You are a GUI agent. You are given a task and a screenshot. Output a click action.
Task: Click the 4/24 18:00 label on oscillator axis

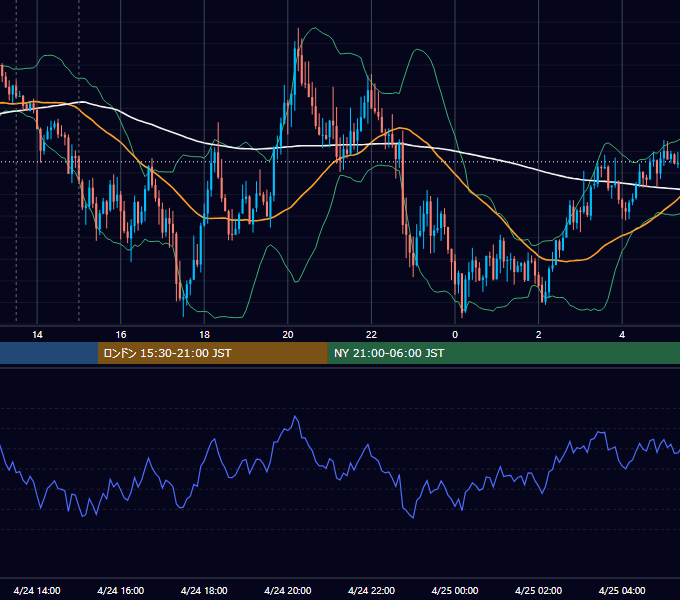click(204, 590)
